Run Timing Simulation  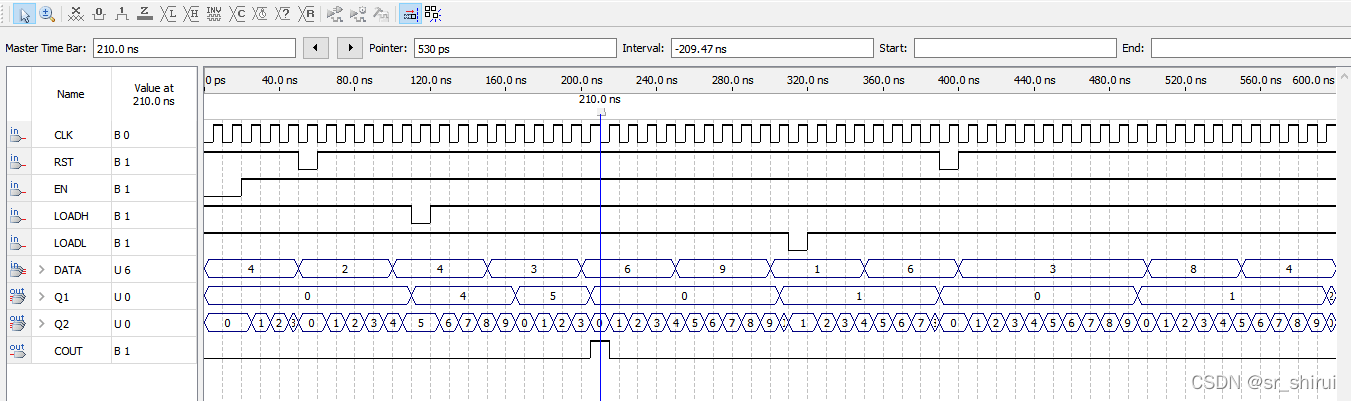coord(358,14)
